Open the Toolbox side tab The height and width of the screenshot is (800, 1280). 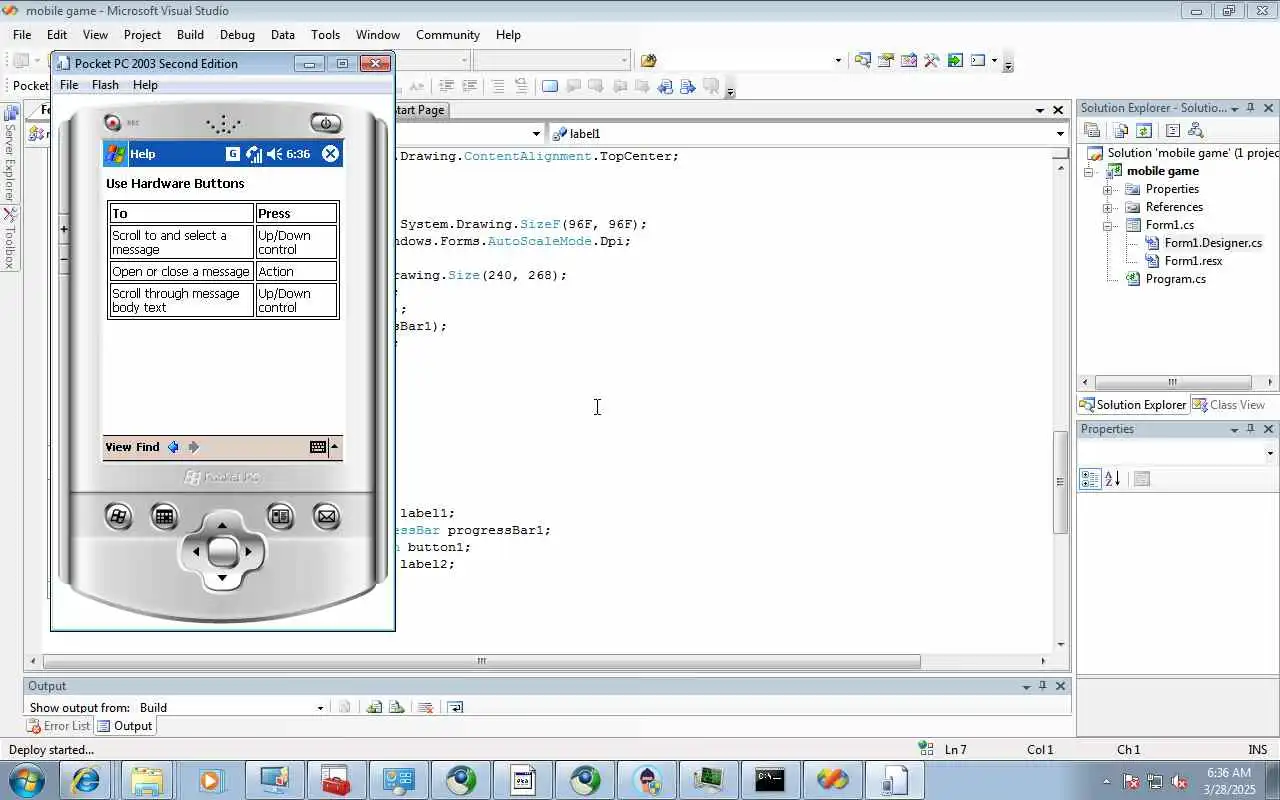coord(9,240)
